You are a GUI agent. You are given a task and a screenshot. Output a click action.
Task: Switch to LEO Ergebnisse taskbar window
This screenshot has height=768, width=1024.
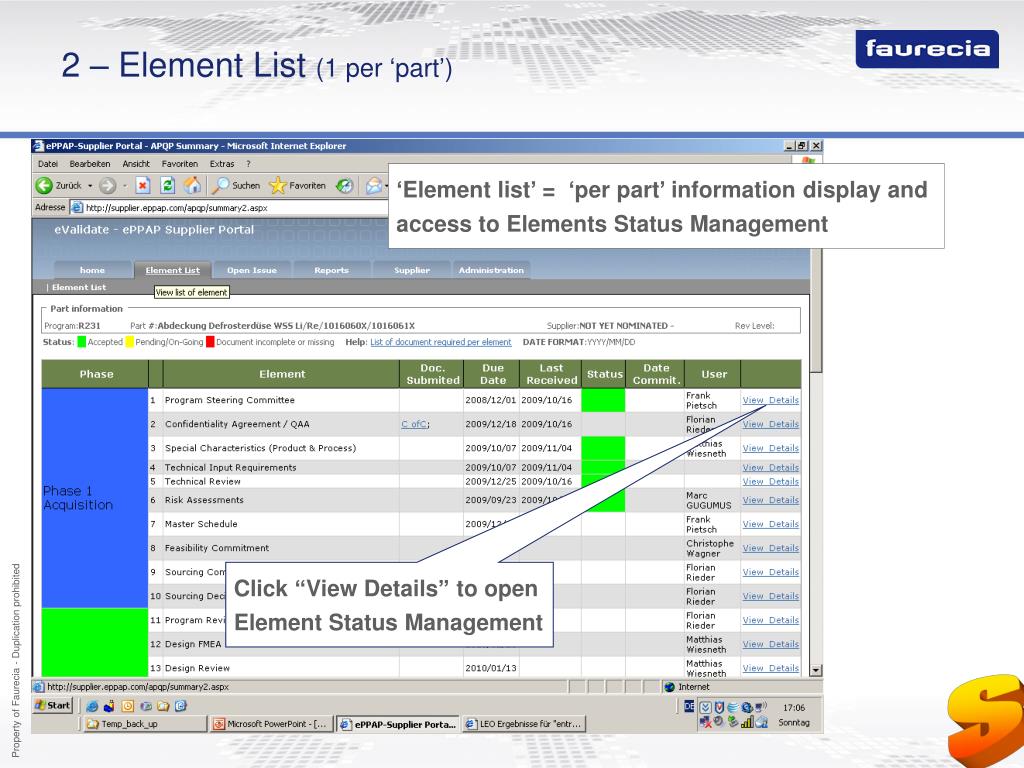(524, 724)
